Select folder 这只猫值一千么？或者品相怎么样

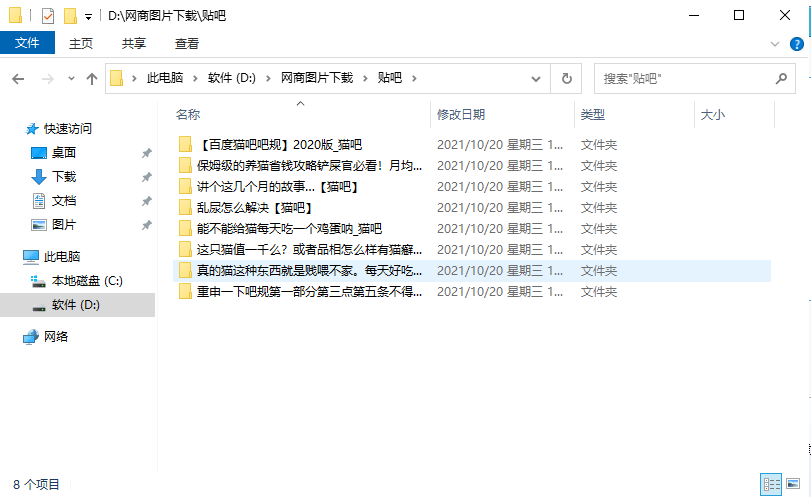tap(309, 250)
